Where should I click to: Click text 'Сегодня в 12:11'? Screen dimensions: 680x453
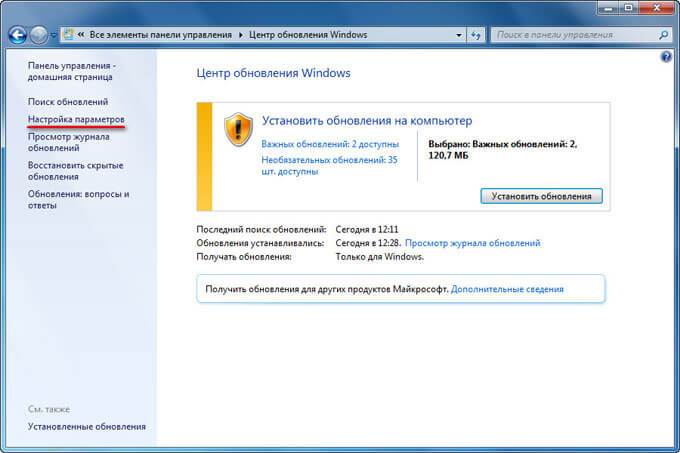coord(366,229)
